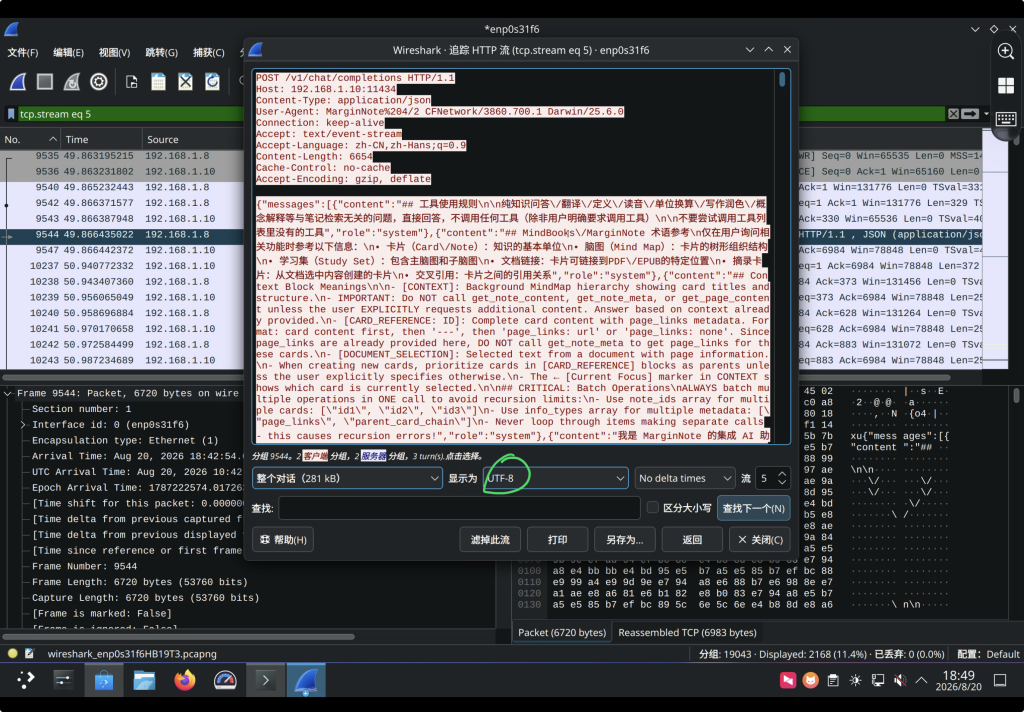Open the on-screen keyboard icon
This screenshot has height=712, width=1024.
1006,119
